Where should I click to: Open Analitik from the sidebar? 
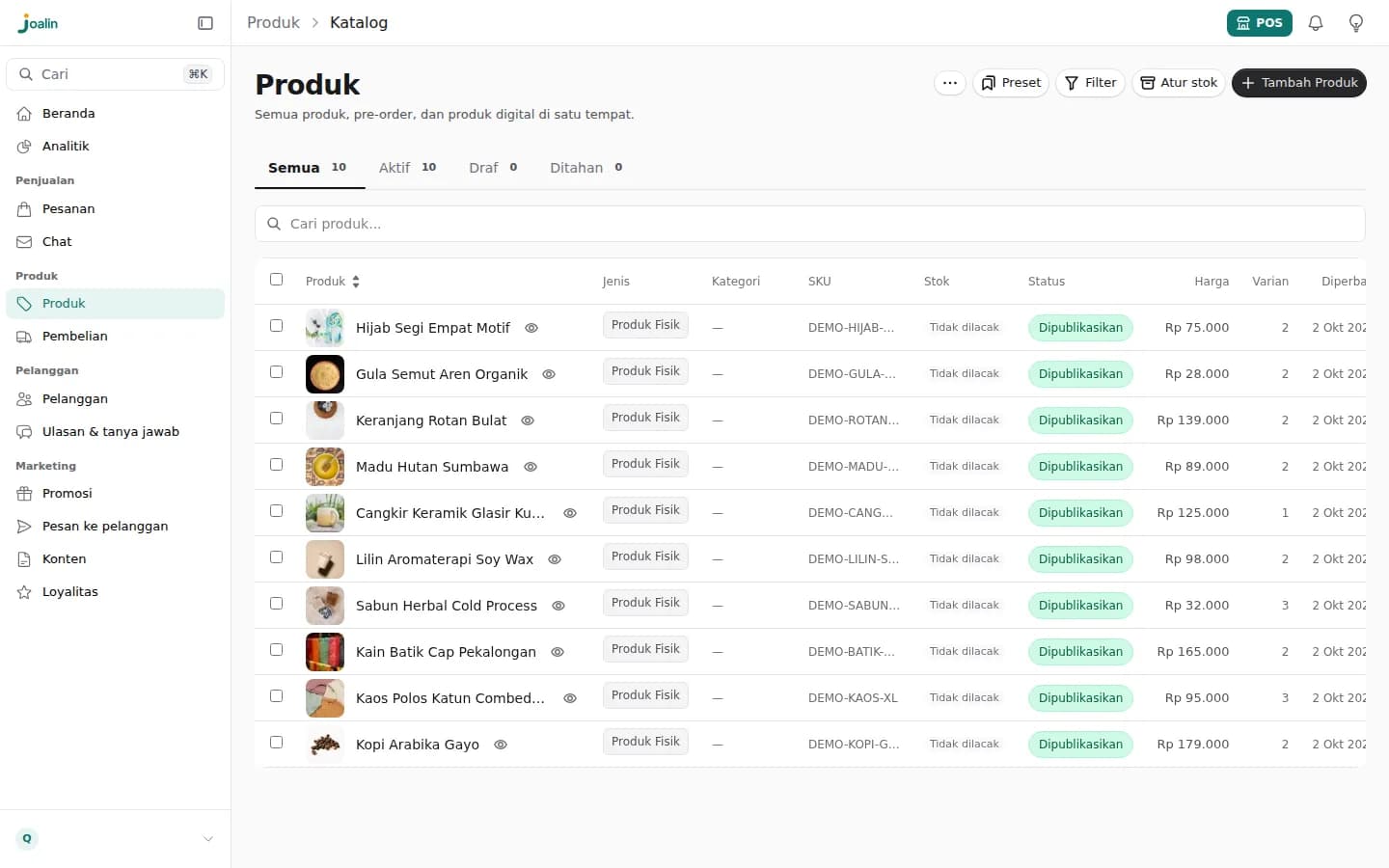pyautogui.click(x=115, y=147)
